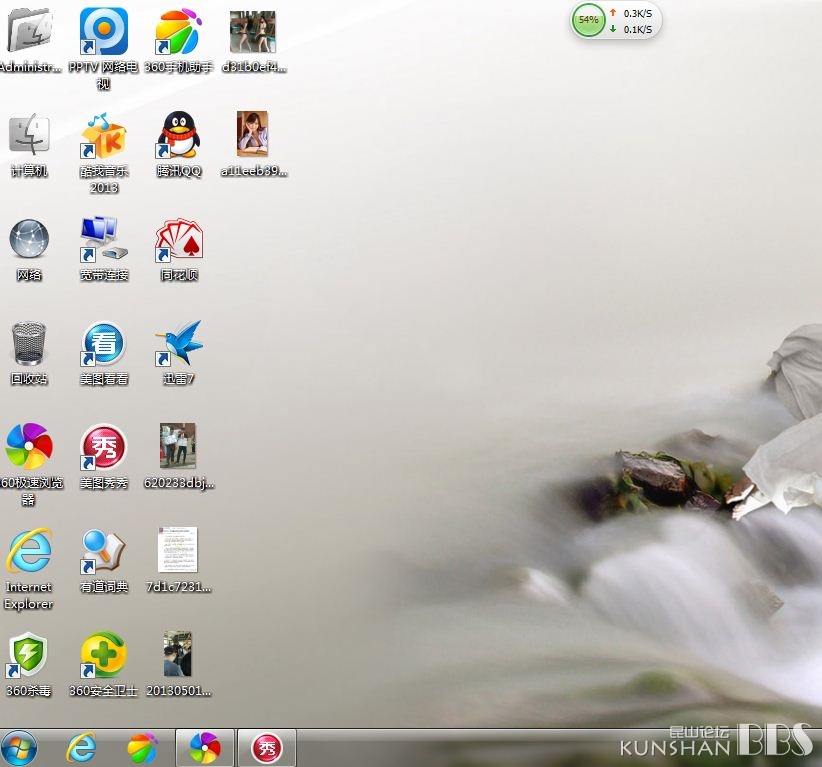Image resolution: width=822 pixels, height=767 pixels.
Task: Click the 54% memory usage floating ball
Action: click(x=588, y=20)
